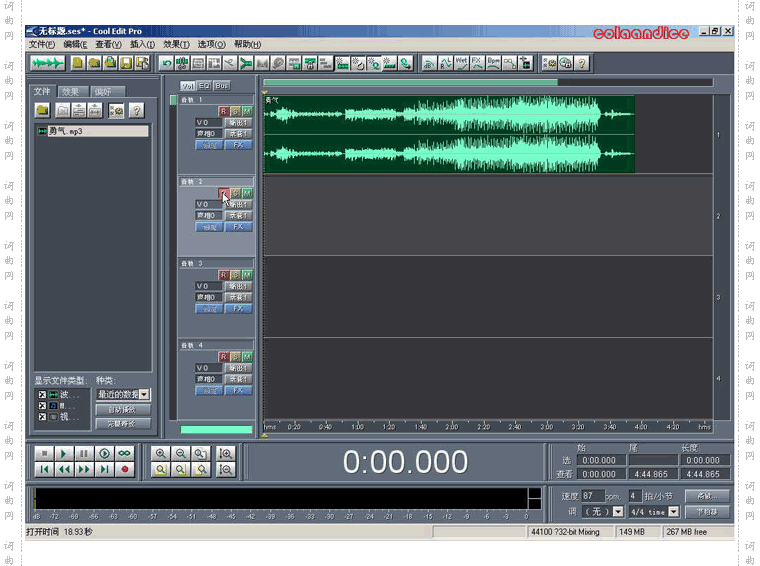Solo track 3 with S button
This screenshot has height=566, width=760.
(236, 275)
